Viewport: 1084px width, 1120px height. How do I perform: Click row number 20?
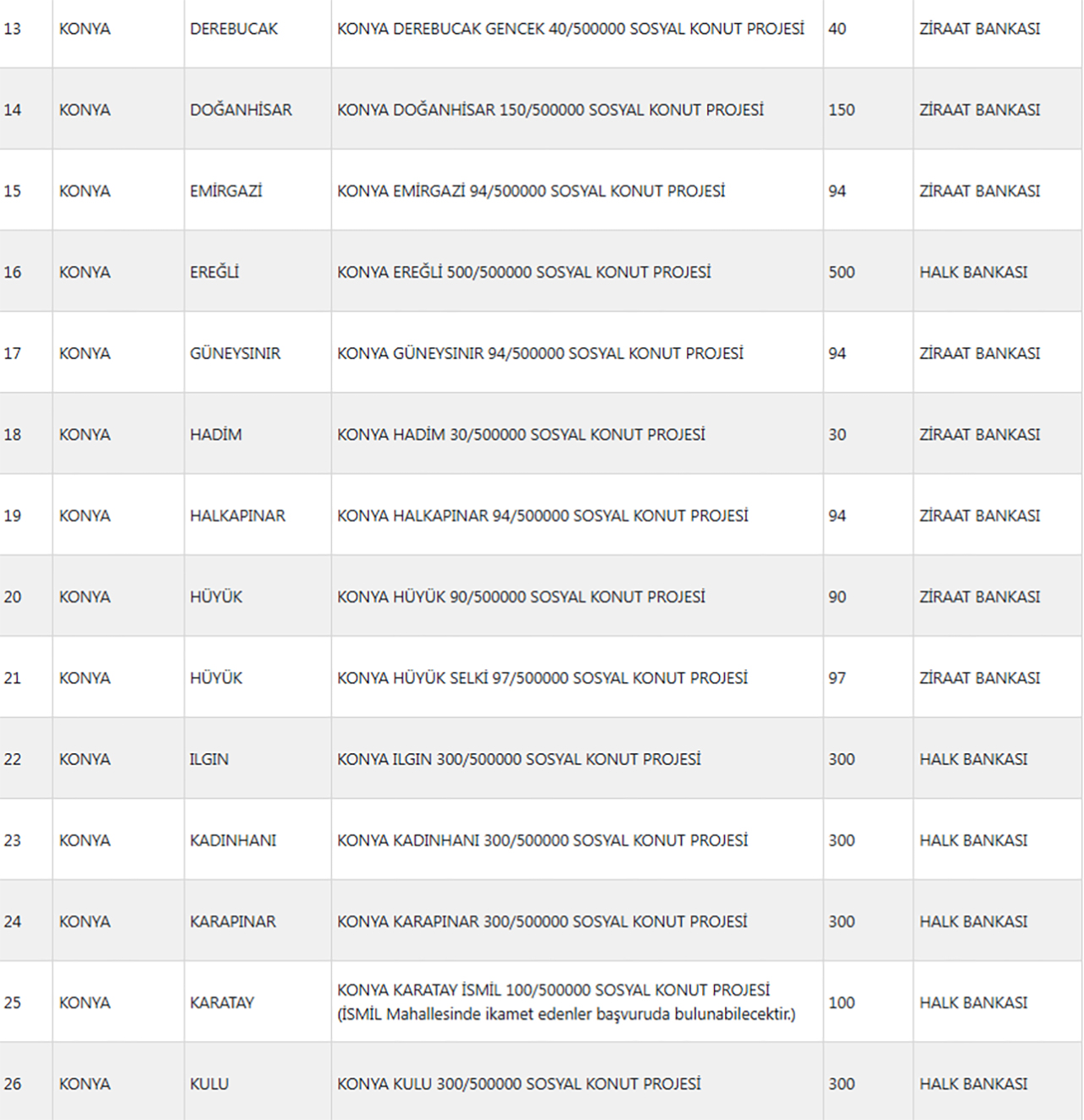(13, 597)
